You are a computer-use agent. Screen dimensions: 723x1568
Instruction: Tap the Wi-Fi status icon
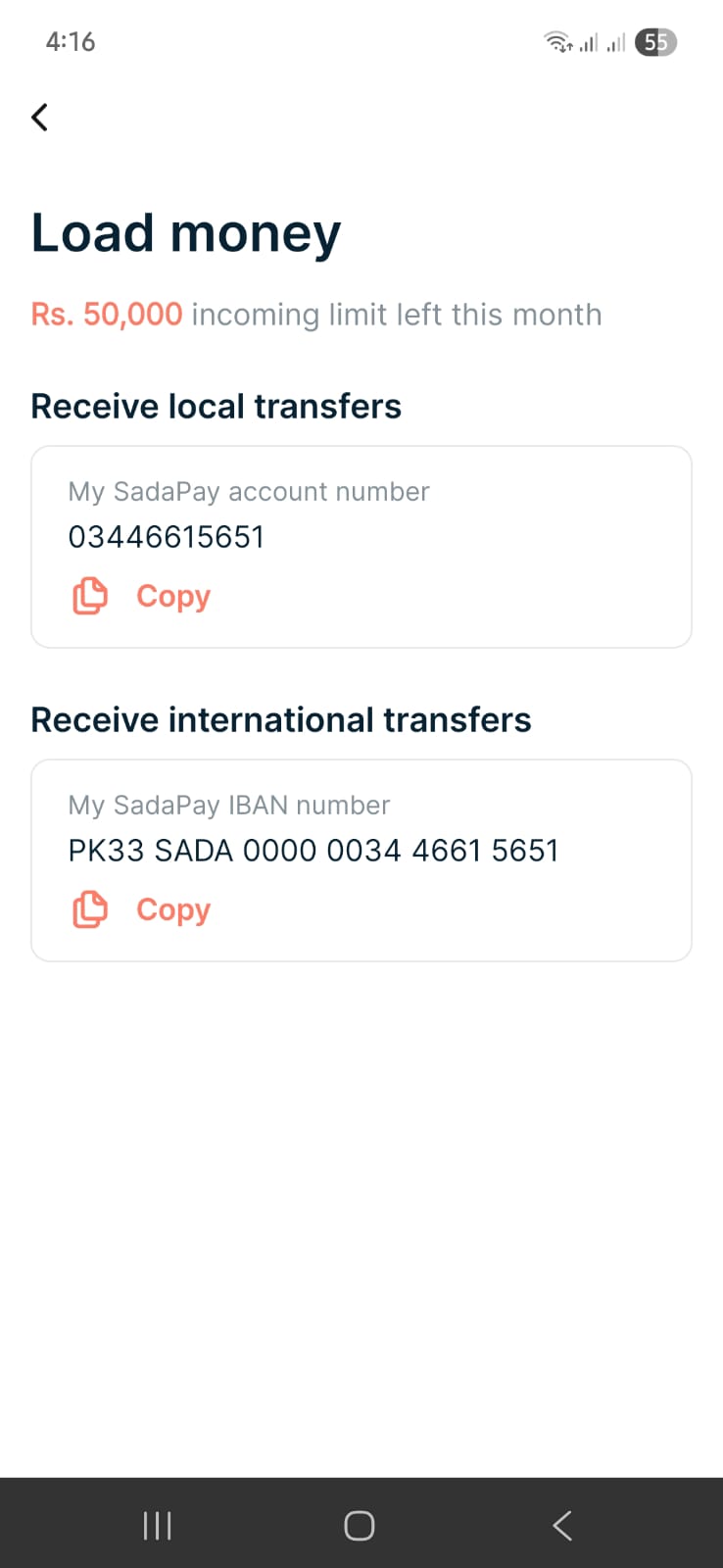(x=557, y=42)
